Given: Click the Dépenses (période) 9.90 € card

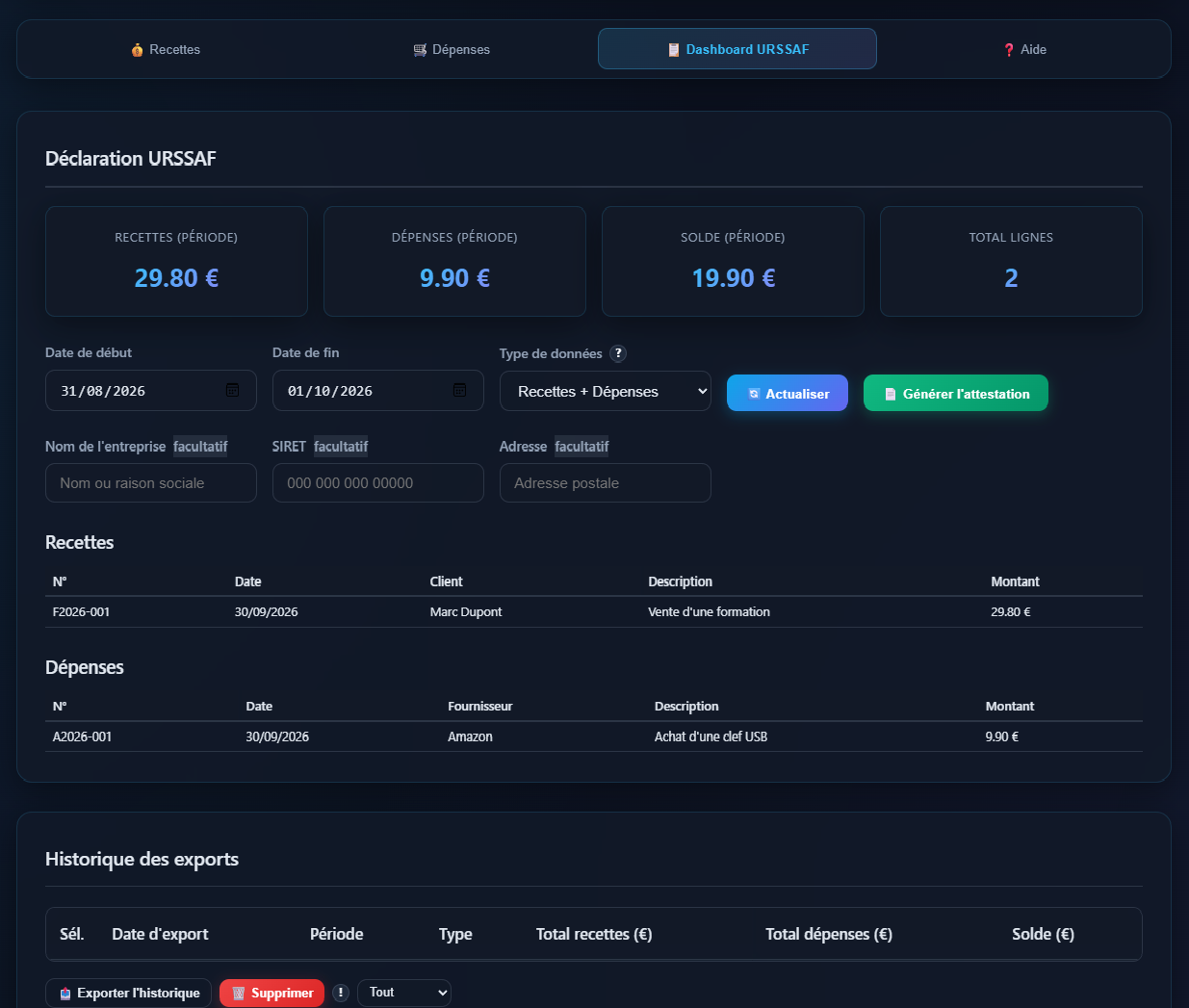Looking at the screenshot, I should (x=454, y=261).
